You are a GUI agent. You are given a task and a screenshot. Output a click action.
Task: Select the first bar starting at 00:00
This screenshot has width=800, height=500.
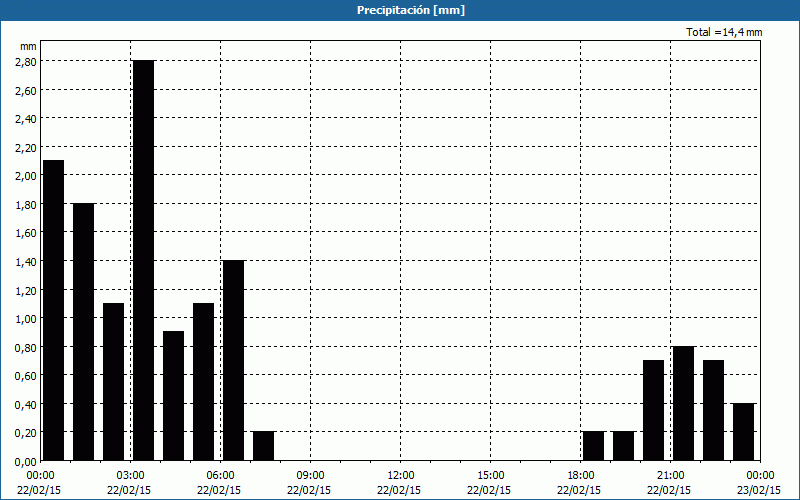(54, 310)
